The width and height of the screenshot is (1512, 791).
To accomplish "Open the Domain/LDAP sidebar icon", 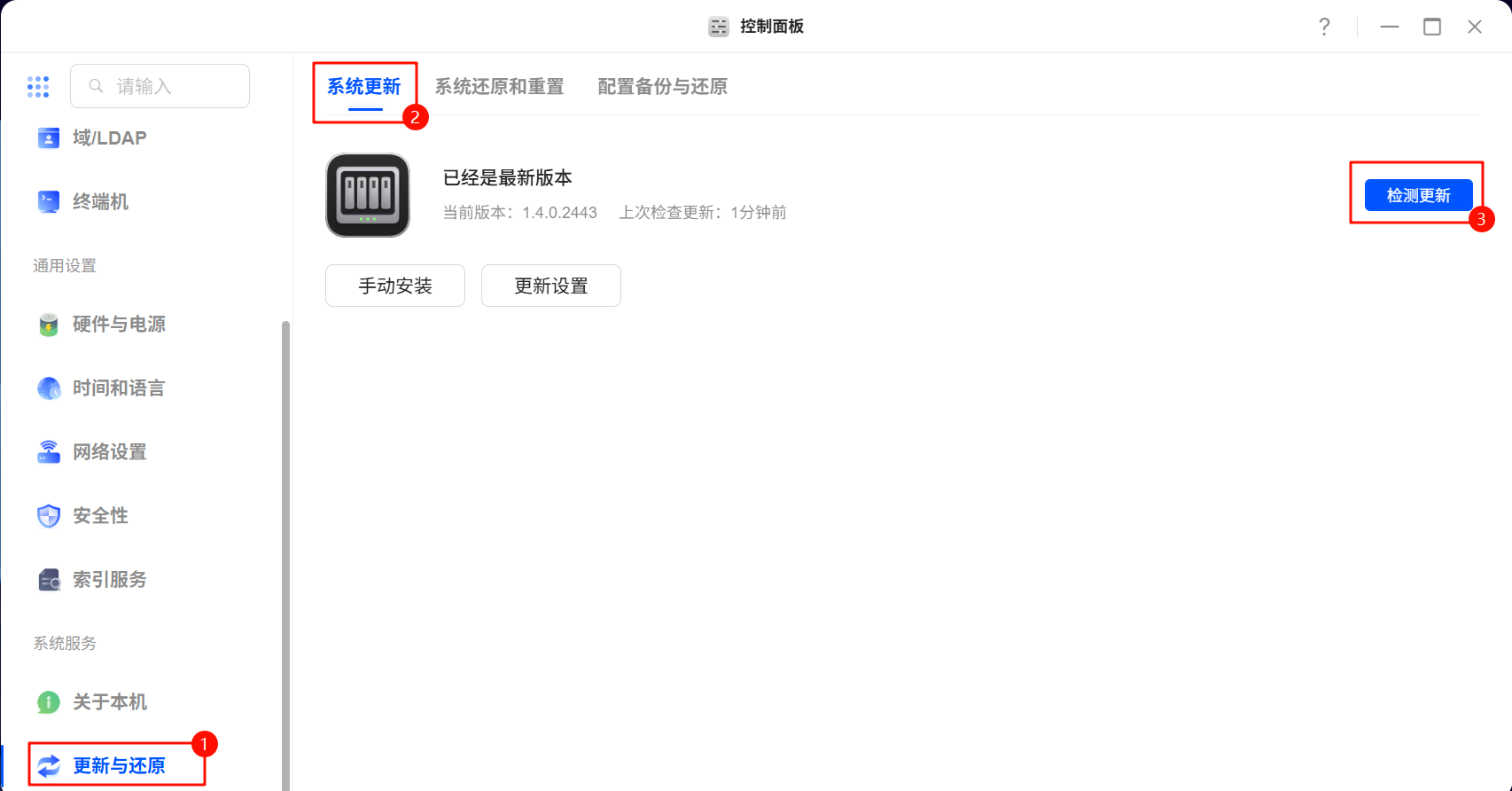I will click(49, 138).
